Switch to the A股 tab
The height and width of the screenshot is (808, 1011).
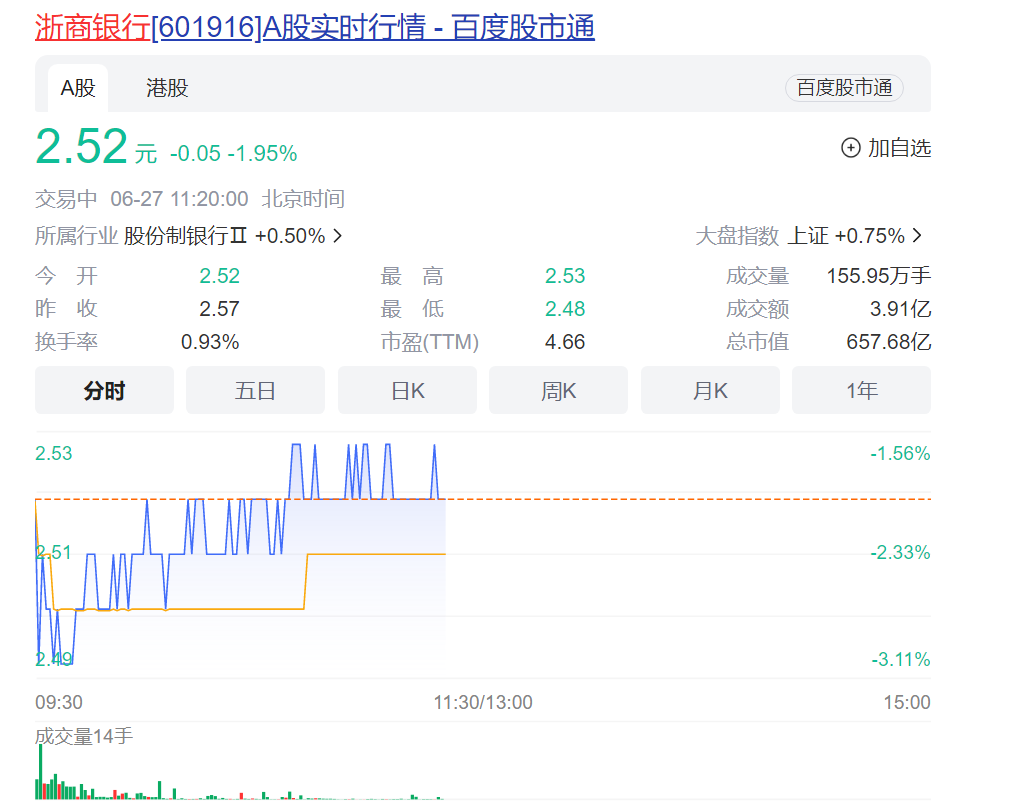pyautogui.click(x=78, y=88)
